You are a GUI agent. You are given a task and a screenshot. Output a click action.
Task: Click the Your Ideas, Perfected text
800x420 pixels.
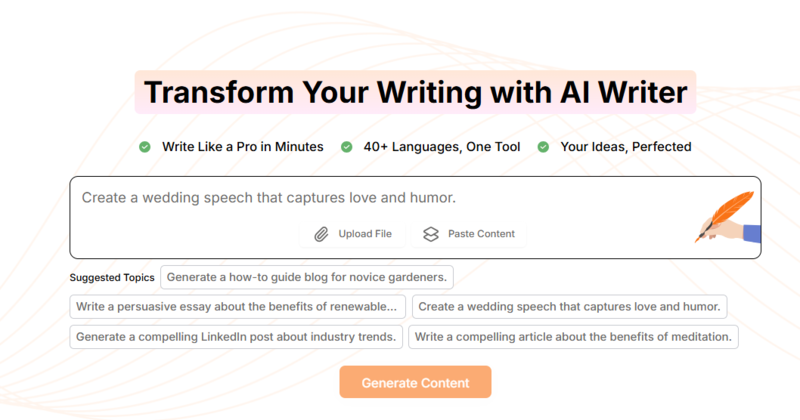tap(626, 147)
